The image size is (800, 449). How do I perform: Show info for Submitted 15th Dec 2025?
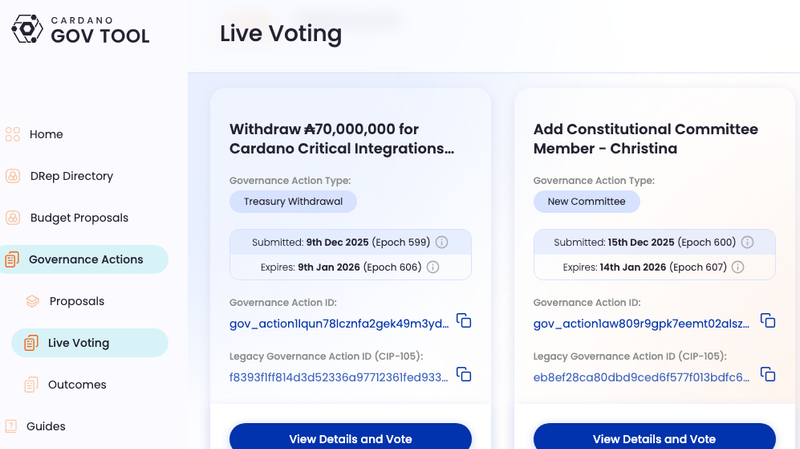pyautogui.click(x=747, y=243)
